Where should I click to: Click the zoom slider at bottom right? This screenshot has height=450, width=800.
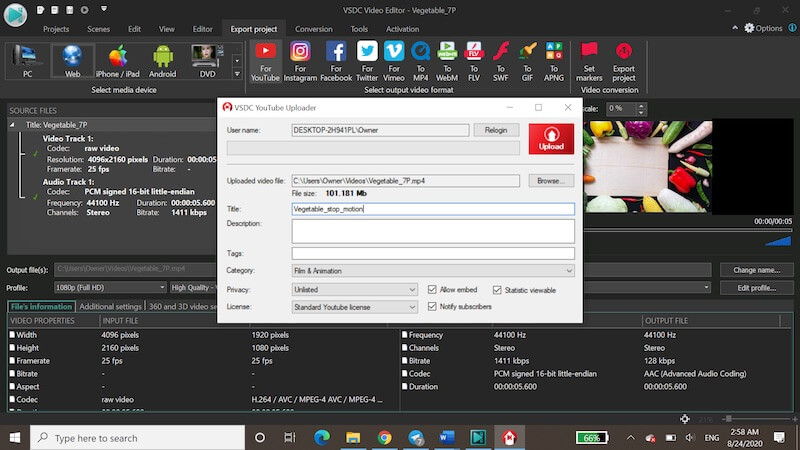[729, 418]
